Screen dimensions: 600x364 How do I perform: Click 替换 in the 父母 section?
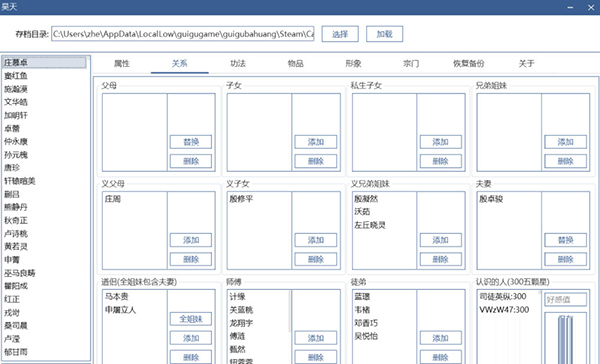(191, 142)
